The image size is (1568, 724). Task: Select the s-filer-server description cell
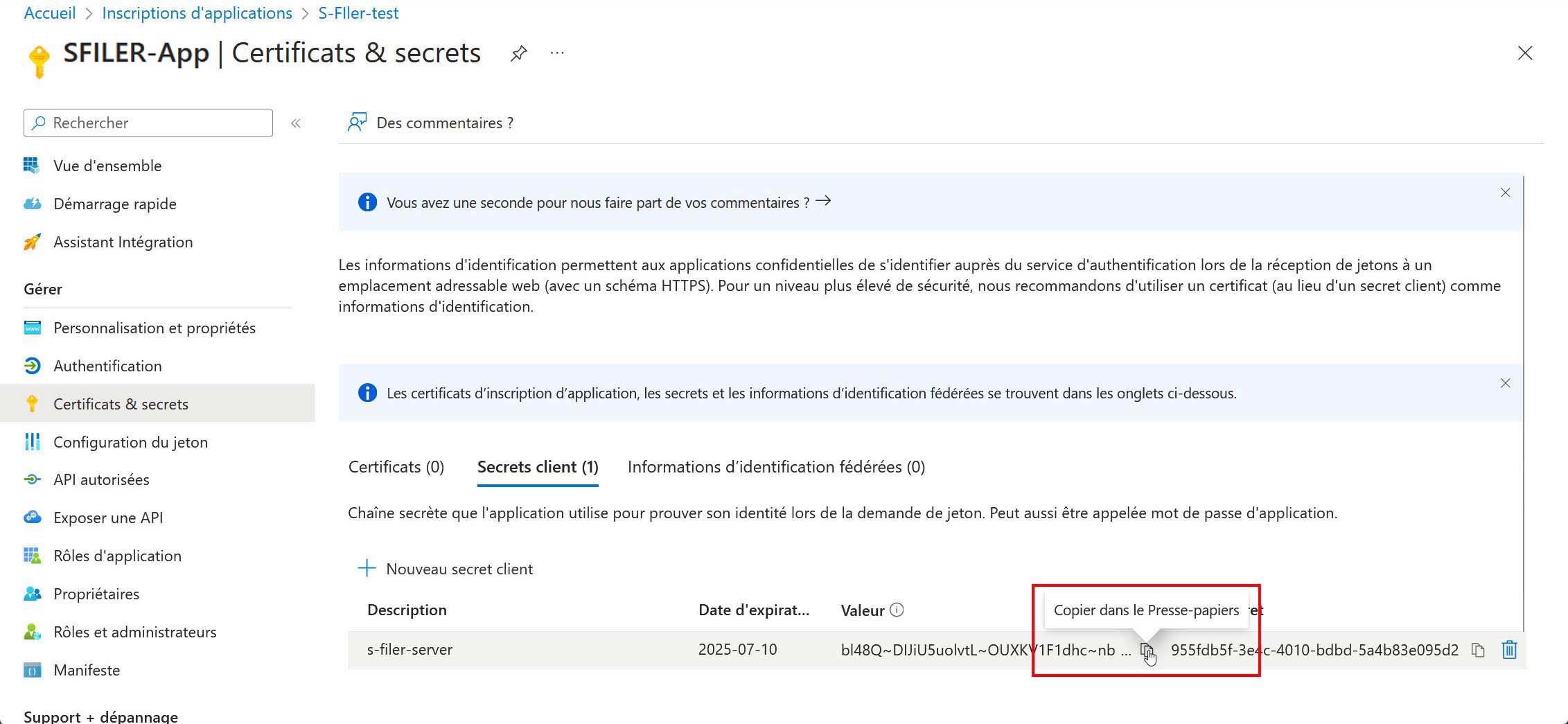(x=409, y=649)
